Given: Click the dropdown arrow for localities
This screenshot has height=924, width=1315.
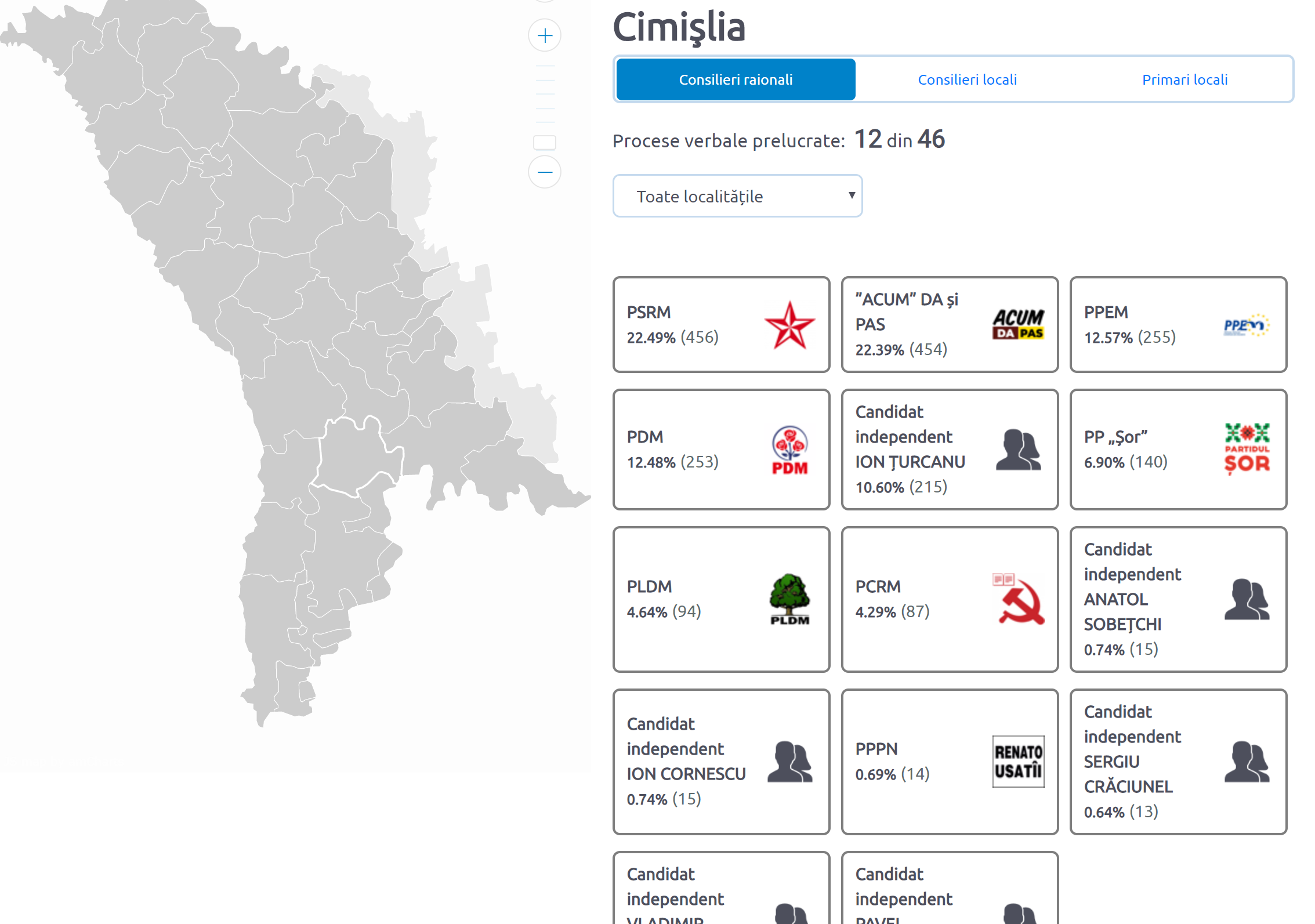Looking at the screenshot, I should [x=852, y=195].
